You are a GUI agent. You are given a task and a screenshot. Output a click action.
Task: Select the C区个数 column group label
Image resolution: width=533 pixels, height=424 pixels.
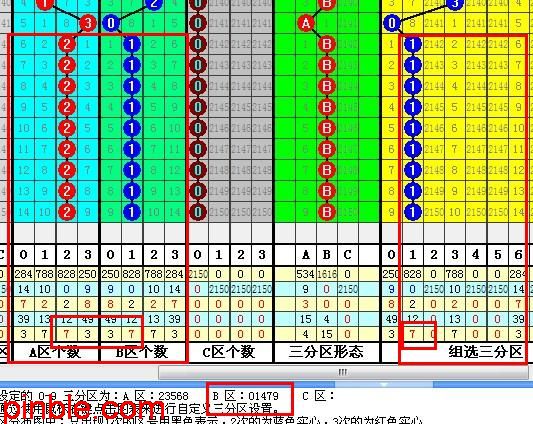(229, 352)
